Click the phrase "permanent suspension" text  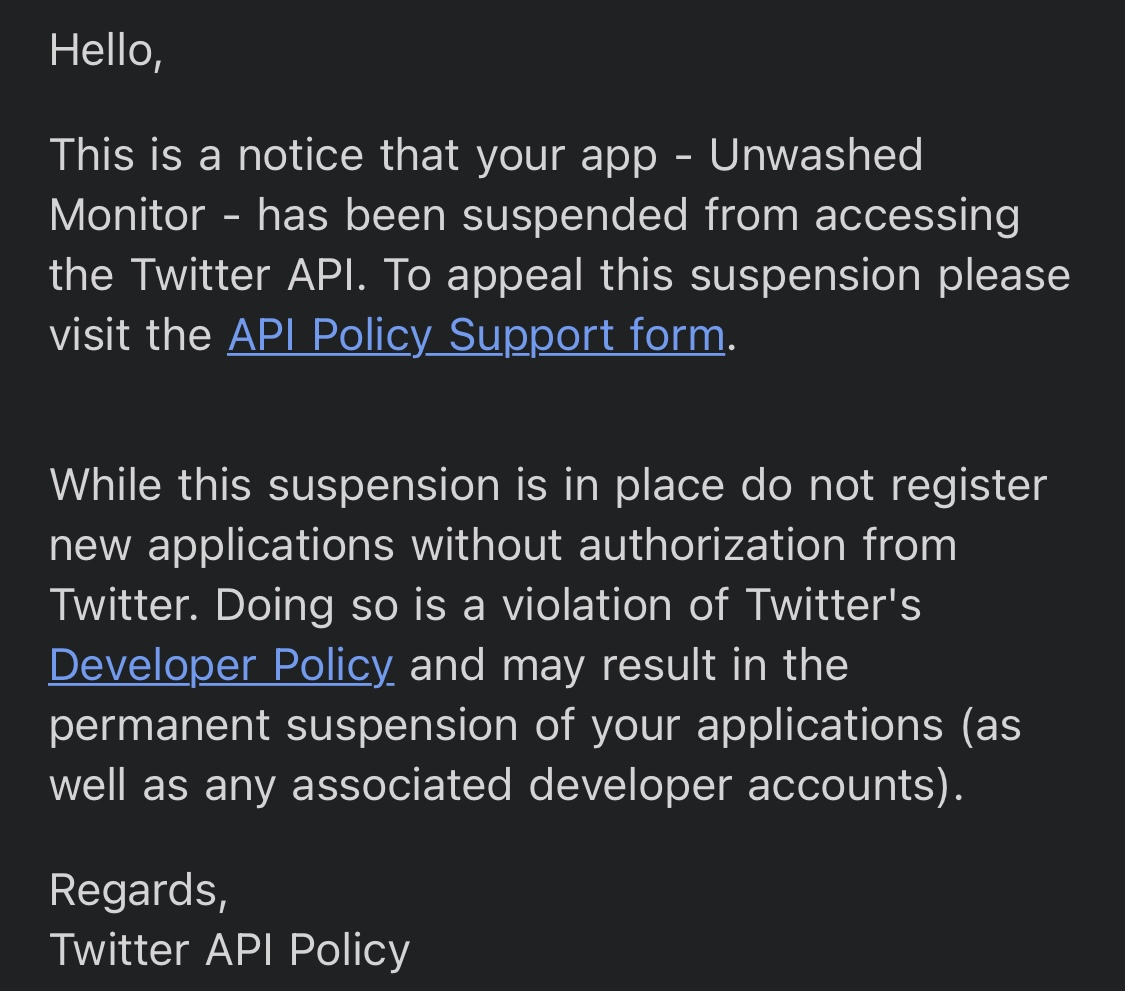(x=283, y=726)
